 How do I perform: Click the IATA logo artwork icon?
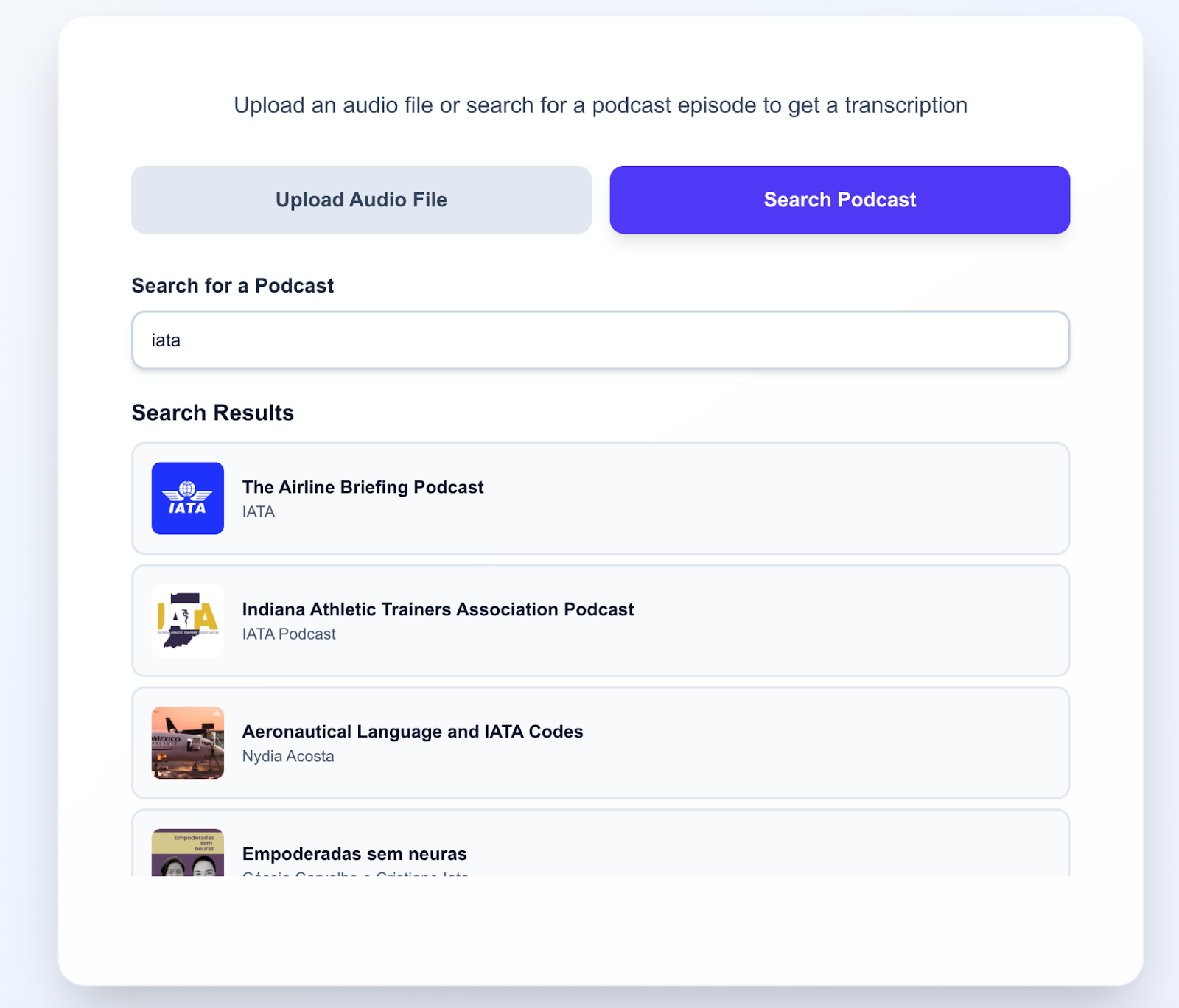187,498
